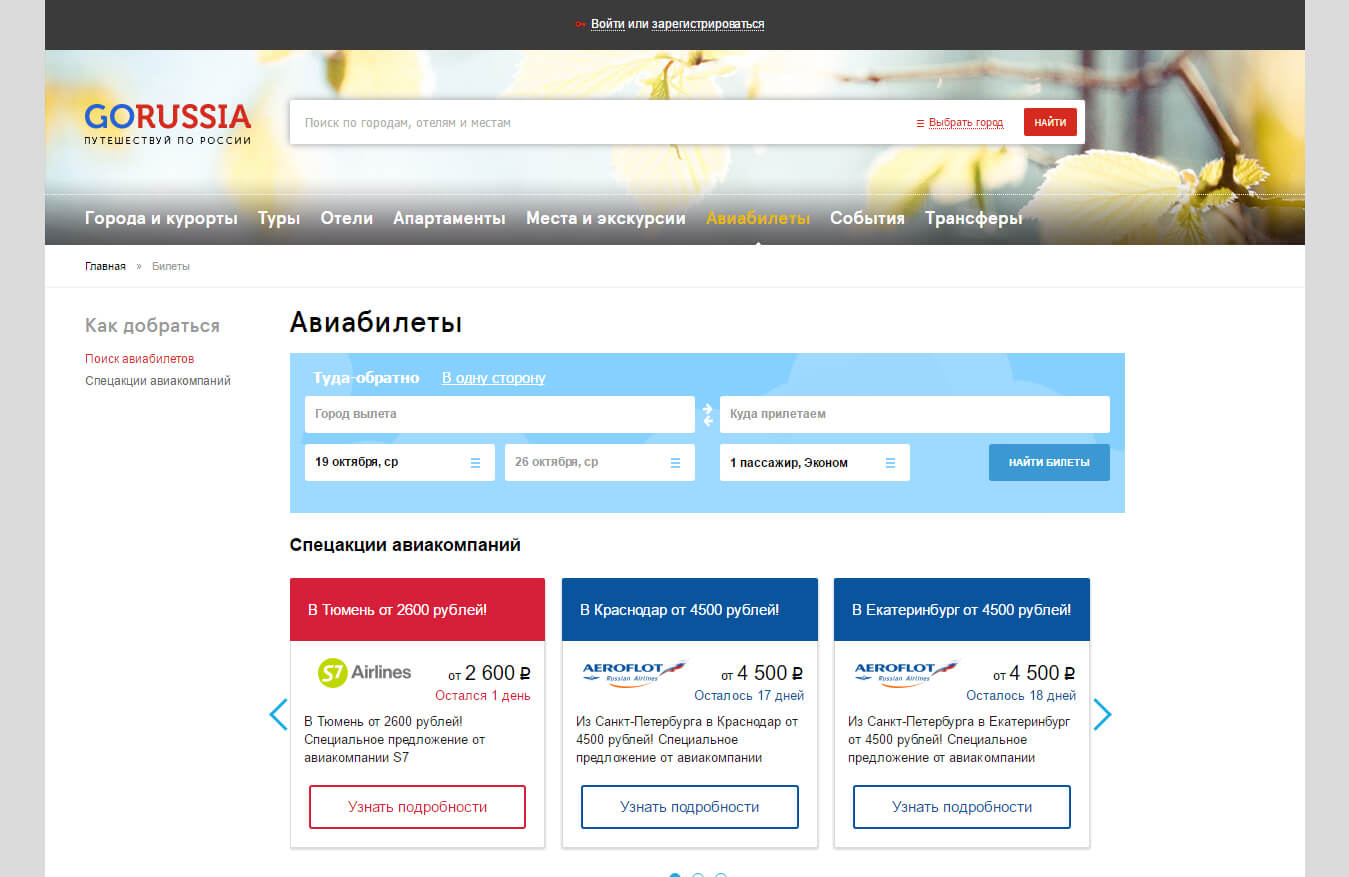Switch to В одну сторону trip type
This screenshot has height=877, width=1349.
(494, 378)
